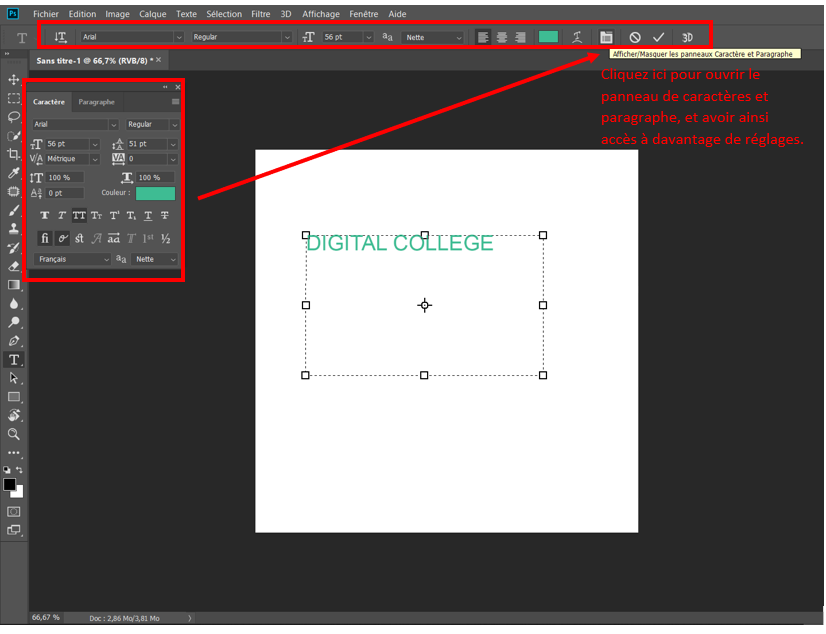The width and height of the screenshot is (826, 634).
Task: Select the Lasso tool
Action: point(14,117)
